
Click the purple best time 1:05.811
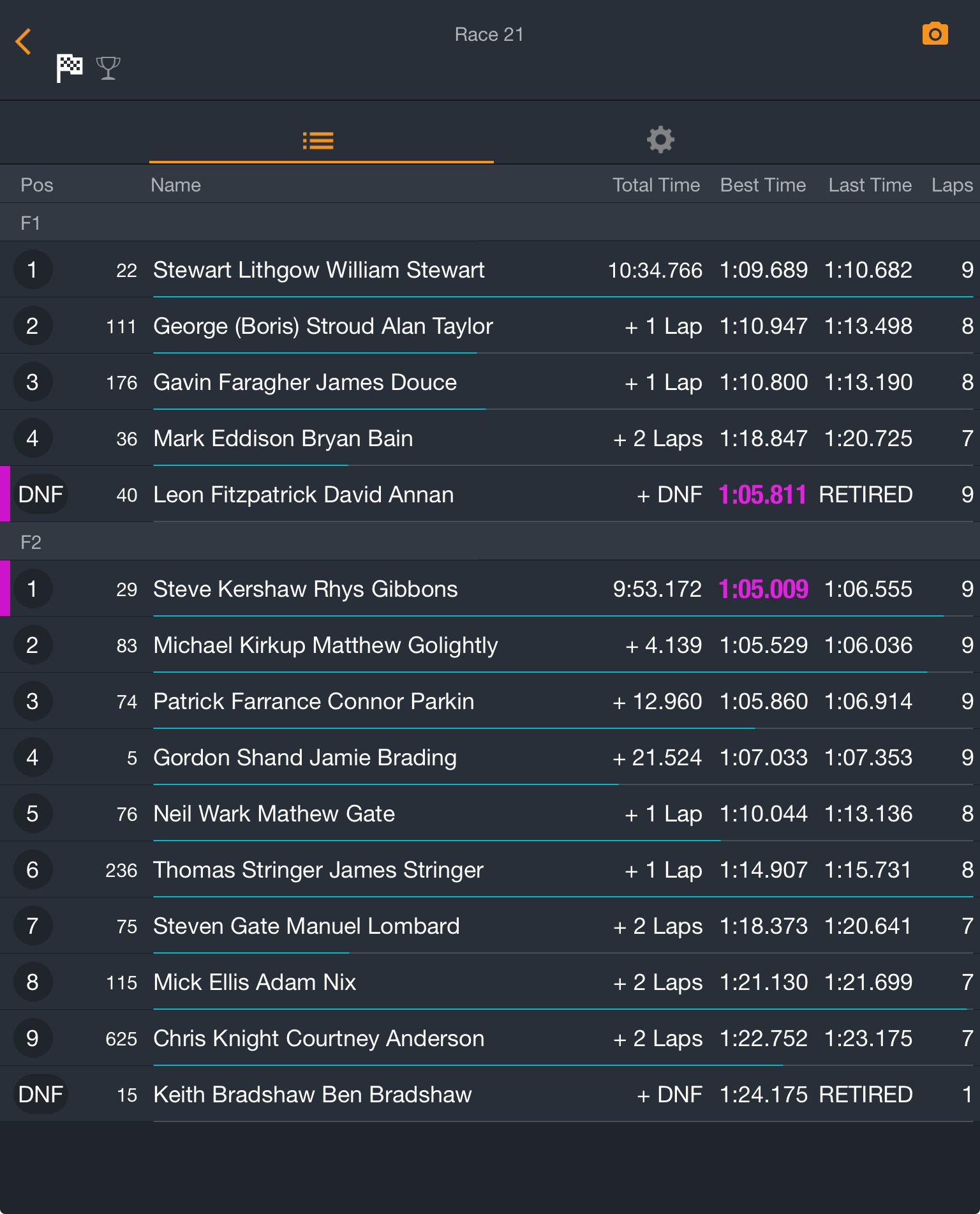[762, 495]
